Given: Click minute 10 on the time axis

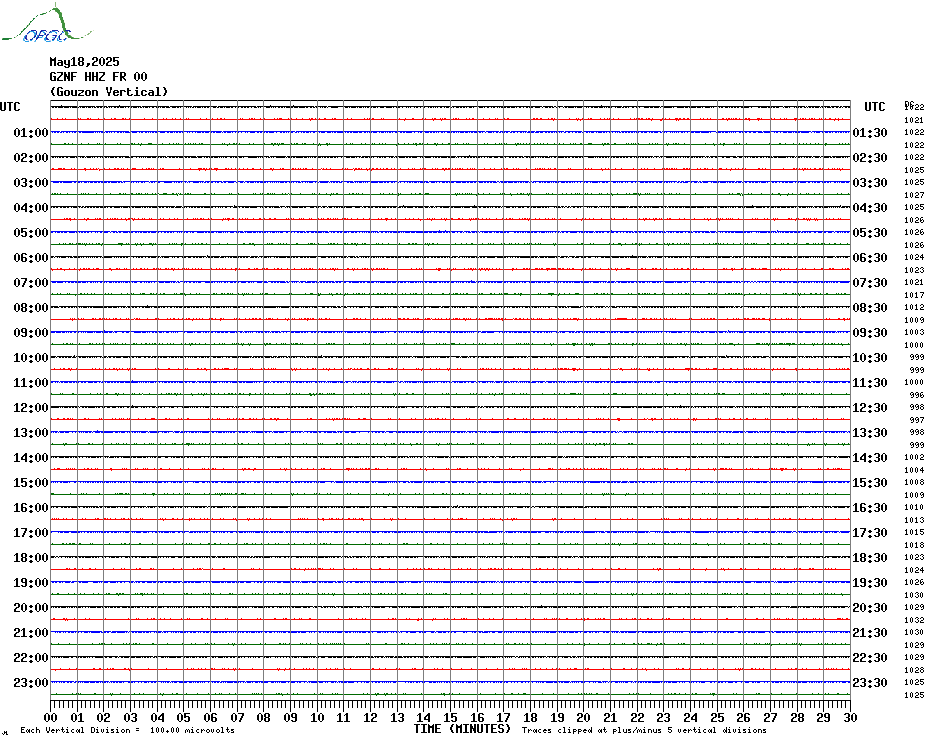Looking at the screenshot, I should coord(317,717).
